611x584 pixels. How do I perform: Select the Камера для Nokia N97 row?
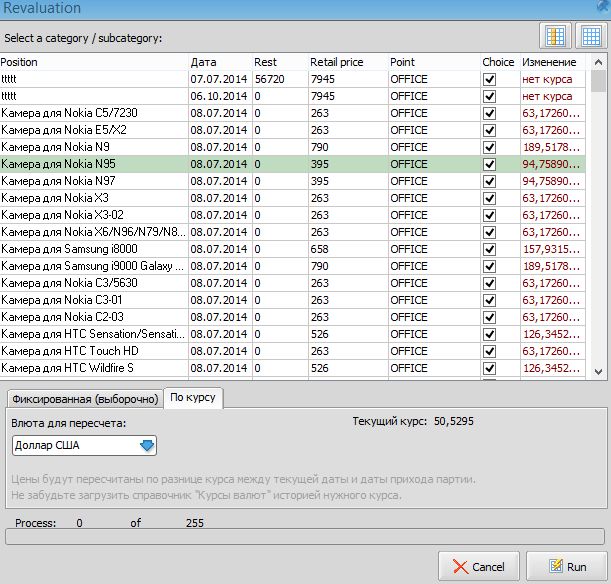click(x=94, y=181)
